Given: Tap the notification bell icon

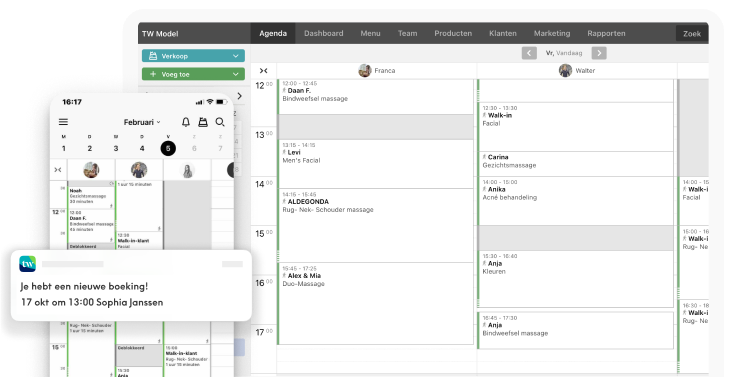Looking at the screenshot, I should (186, 122).
